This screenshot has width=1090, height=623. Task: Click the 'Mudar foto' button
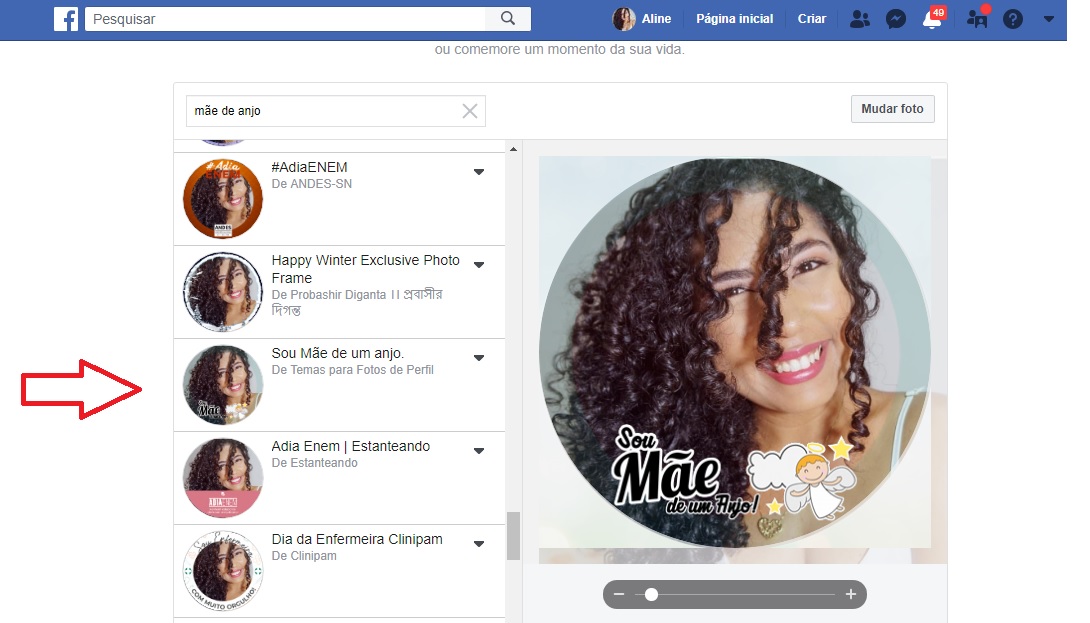(892, 108)
